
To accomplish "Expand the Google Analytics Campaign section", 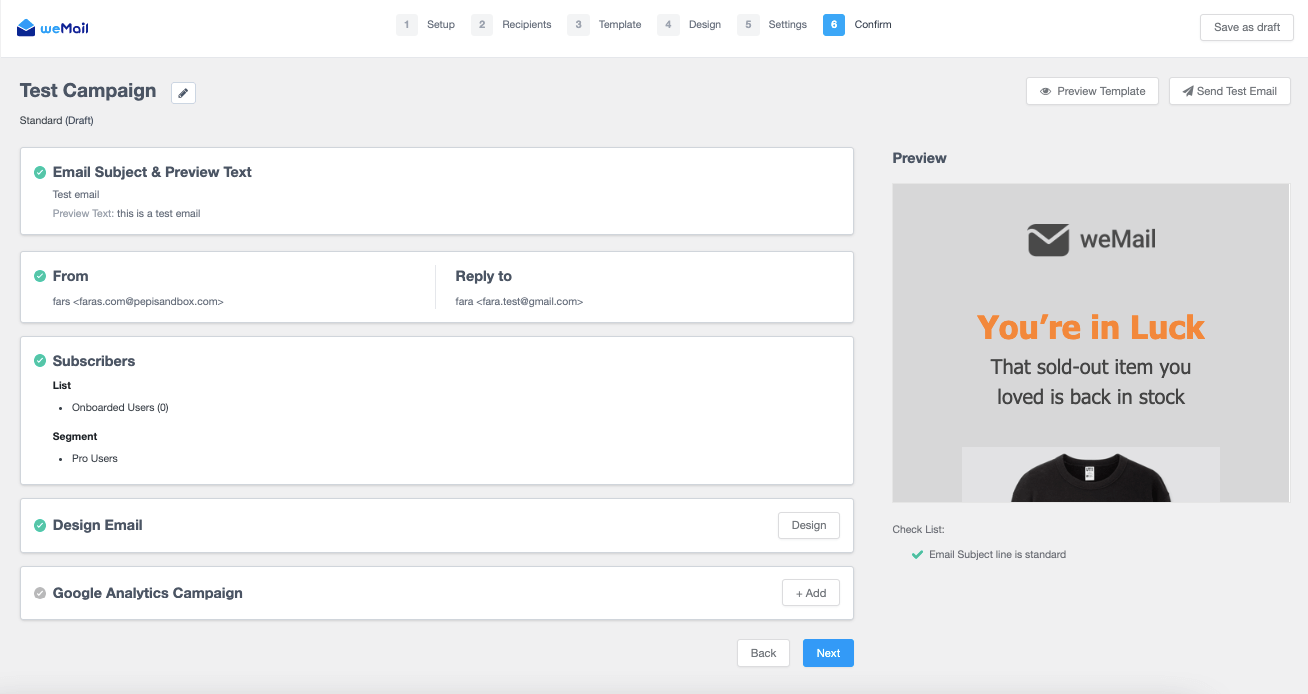I will tap(147, 592).
